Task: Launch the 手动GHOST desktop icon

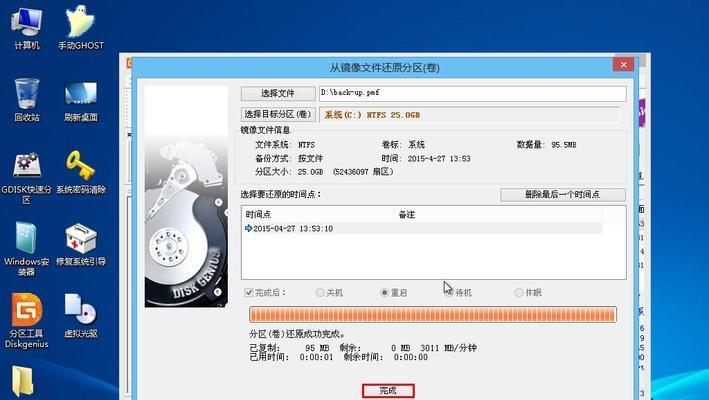Action: tap(80, 28)
